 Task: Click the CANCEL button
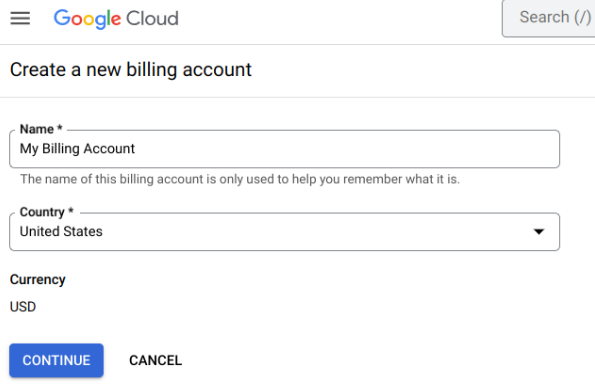[156, 360]
